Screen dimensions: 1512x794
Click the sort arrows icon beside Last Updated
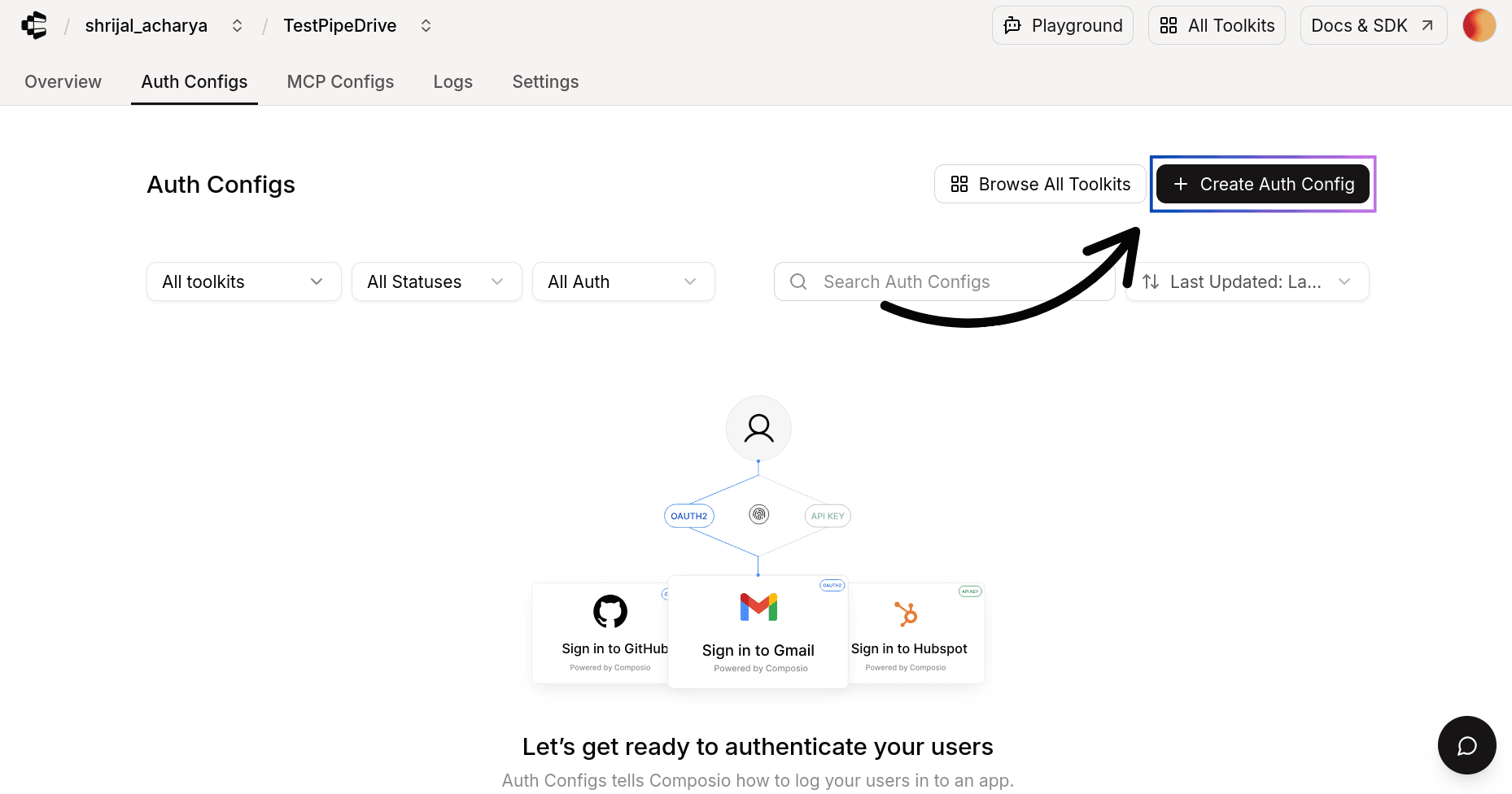1151,281
